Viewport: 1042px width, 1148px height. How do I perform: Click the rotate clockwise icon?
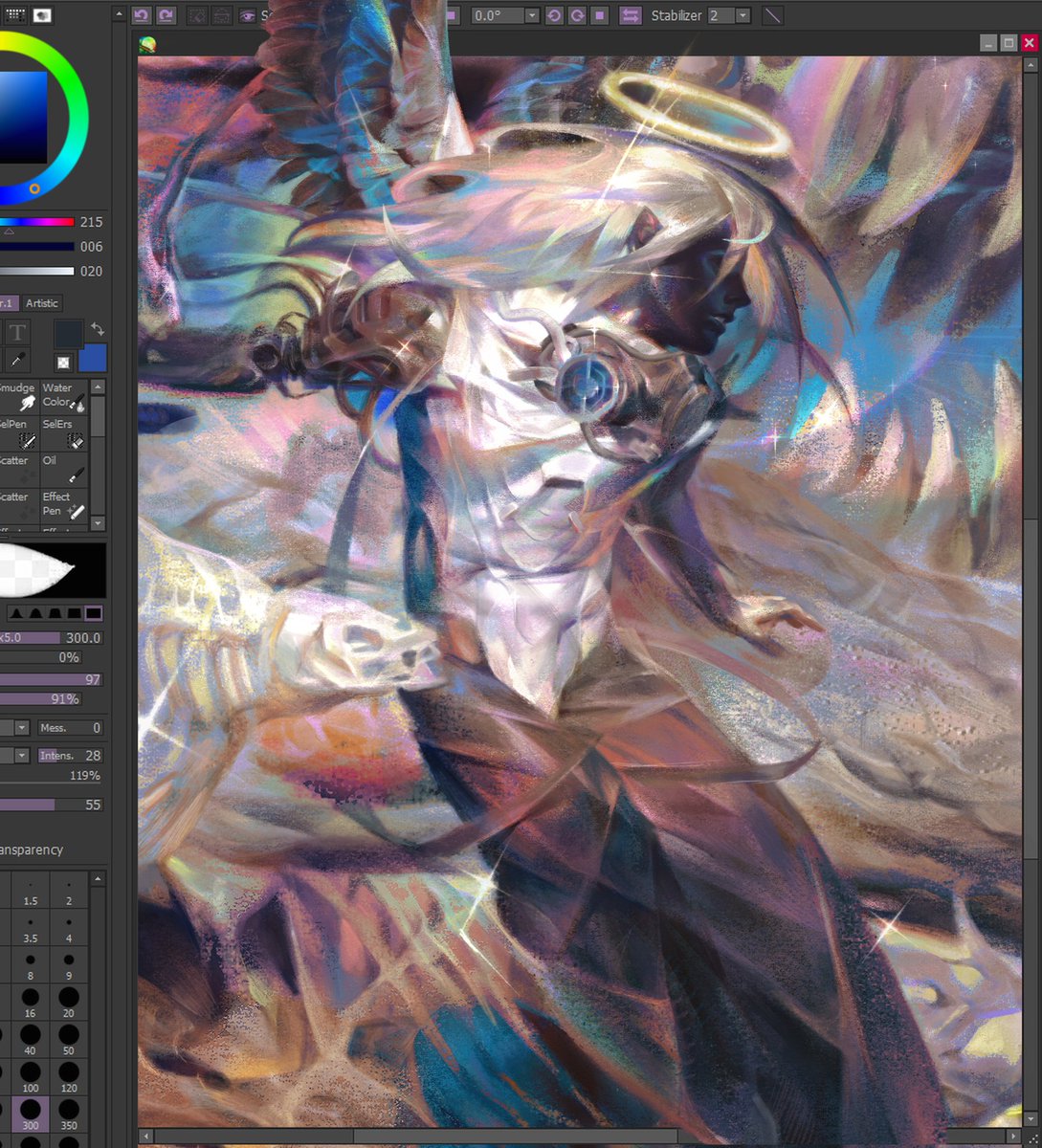pos(577,15)
